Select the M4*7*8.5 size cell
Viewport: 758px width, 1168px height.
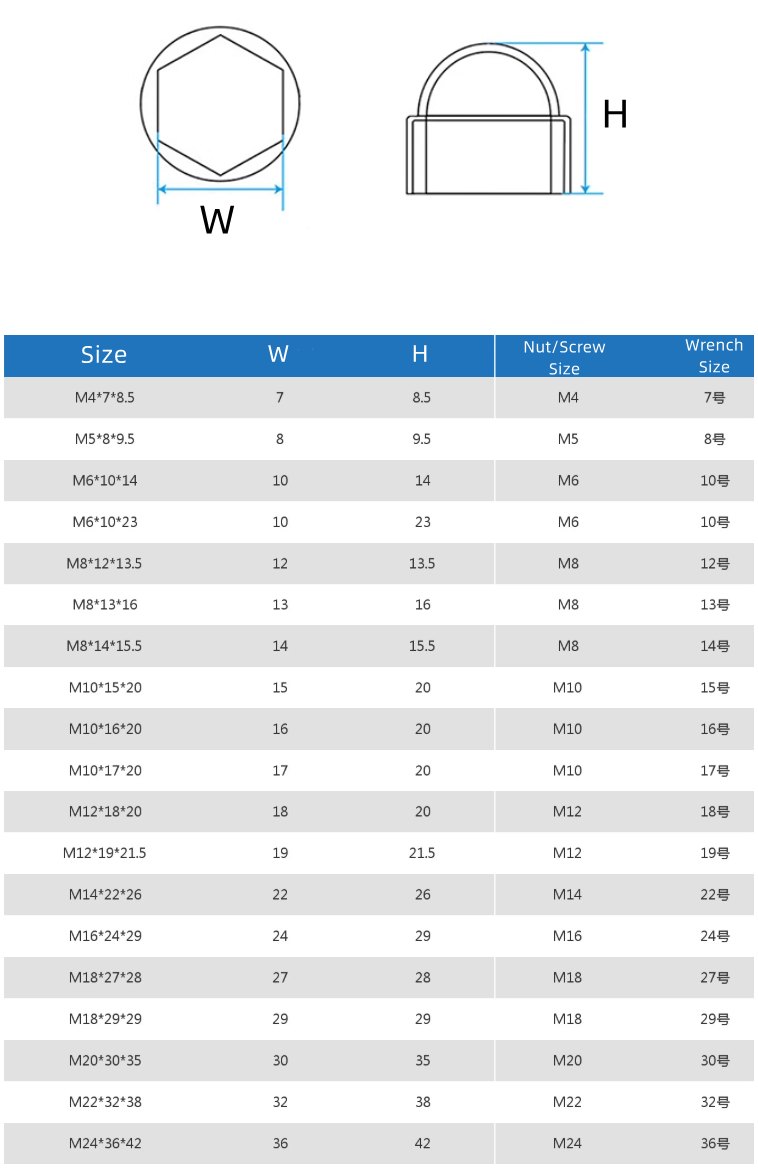coord(104,398)
